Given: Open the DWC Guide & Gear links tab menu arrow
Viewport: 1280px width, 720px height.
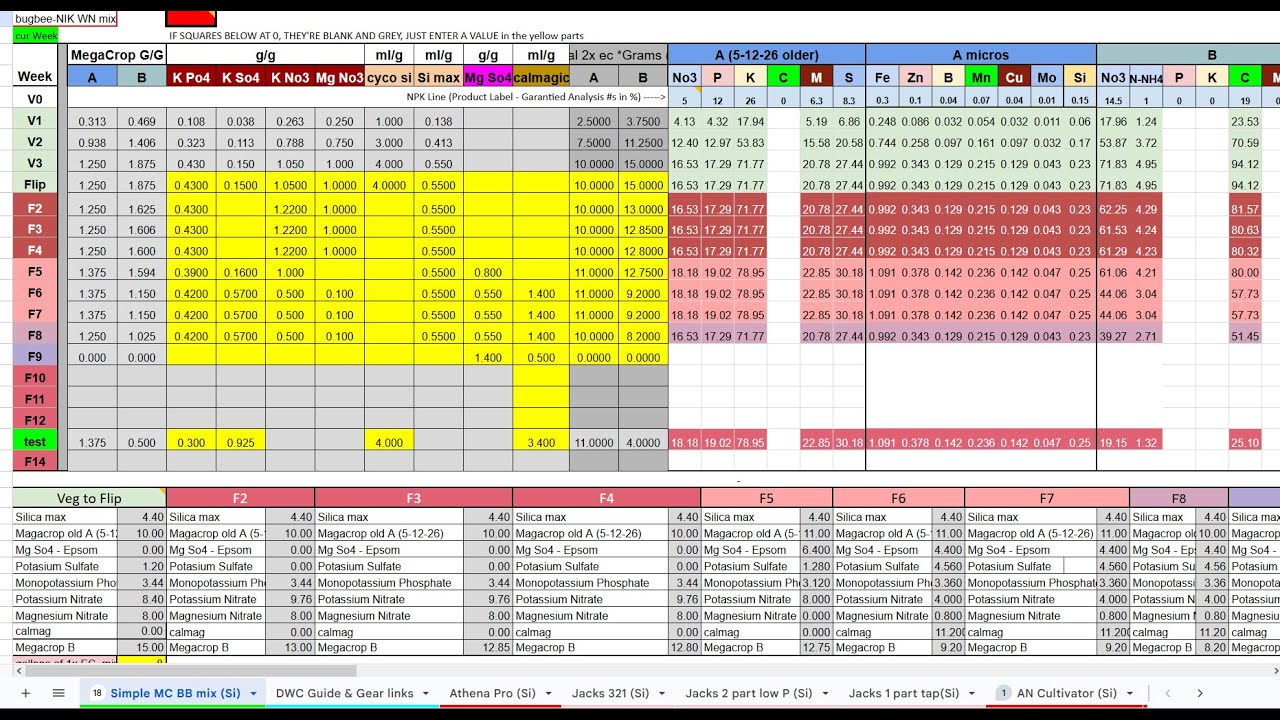Looking at the screenshot, I should click(427, 693).
